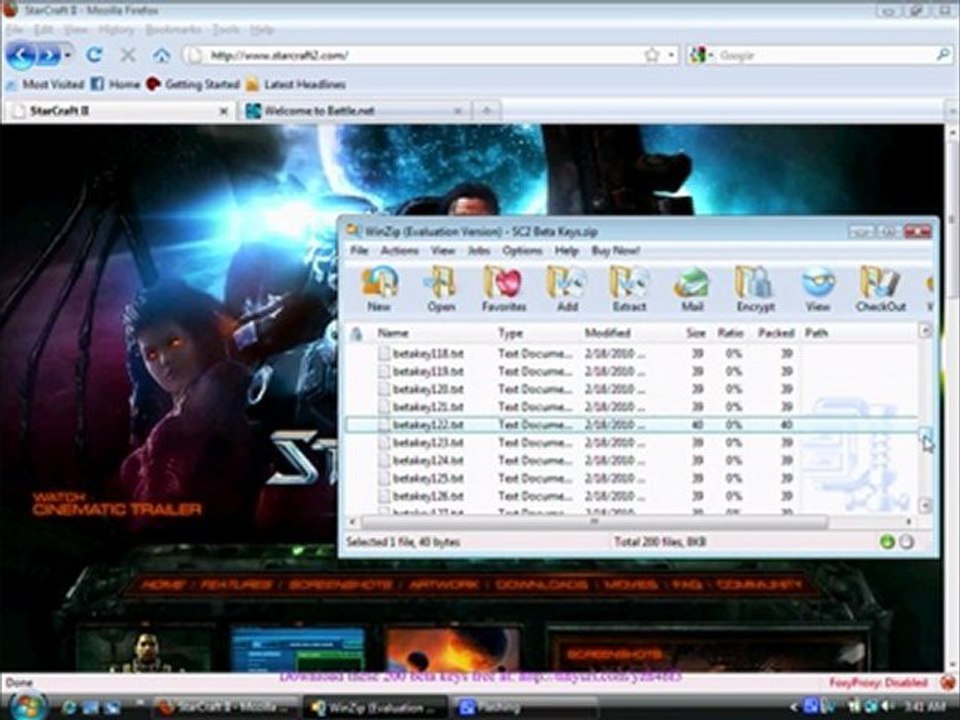The image size is (960, 720).
Task: Click the WinZip Add files icon
Action: [567, 289]
